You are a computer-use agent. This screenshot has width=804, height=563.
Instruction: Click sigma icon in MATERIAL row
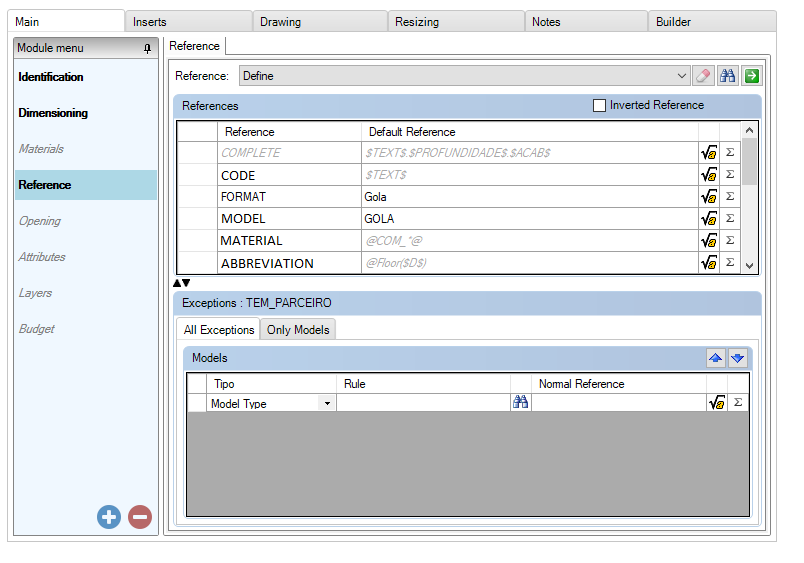click(730, 241)
